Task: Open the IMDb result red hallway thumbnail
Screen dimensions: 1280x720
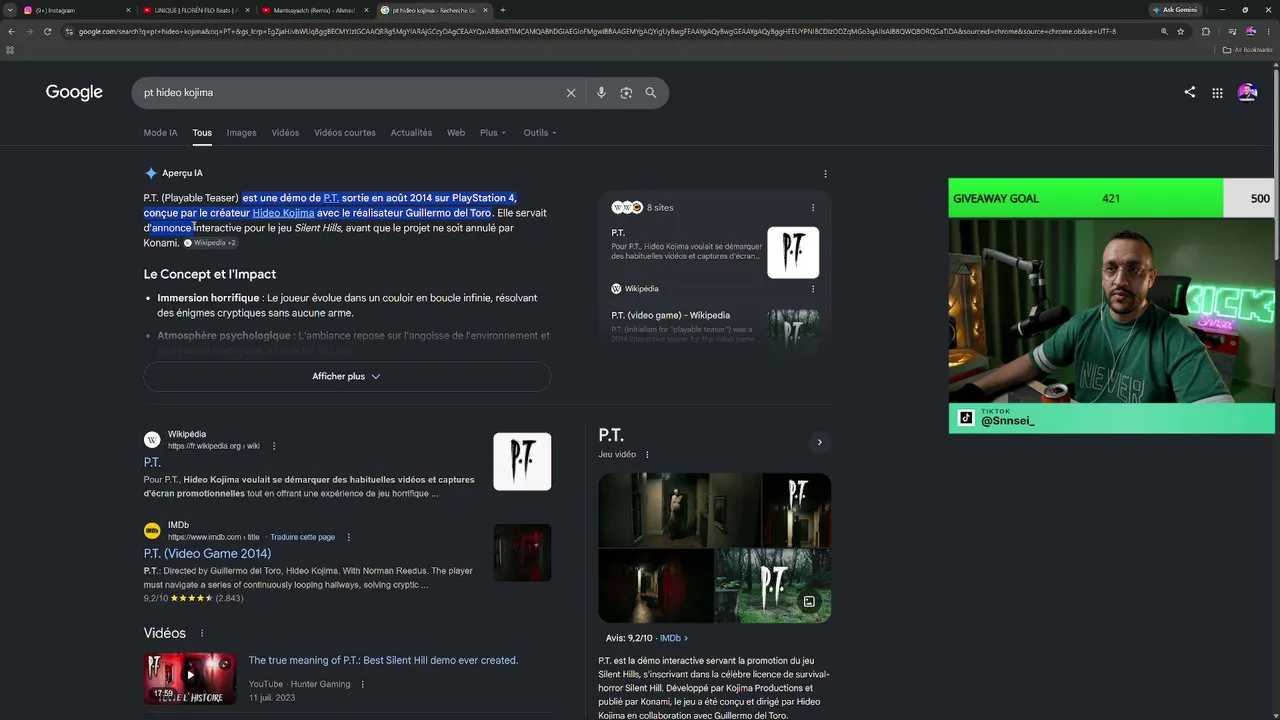Action: pyautogui.click(x=522, y=553)
